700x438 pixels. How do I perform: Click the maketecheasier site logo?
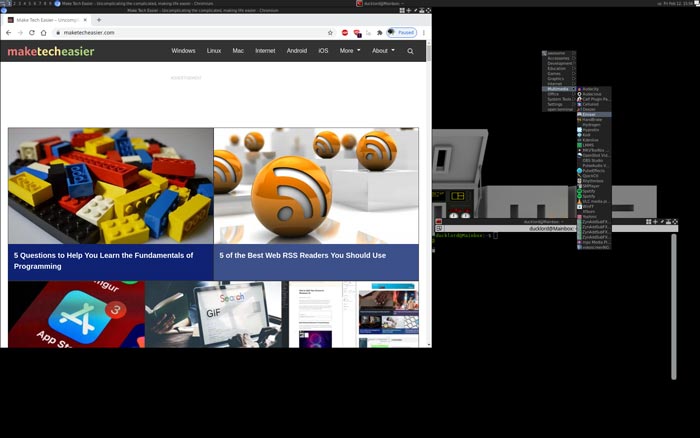click(51, 51)
